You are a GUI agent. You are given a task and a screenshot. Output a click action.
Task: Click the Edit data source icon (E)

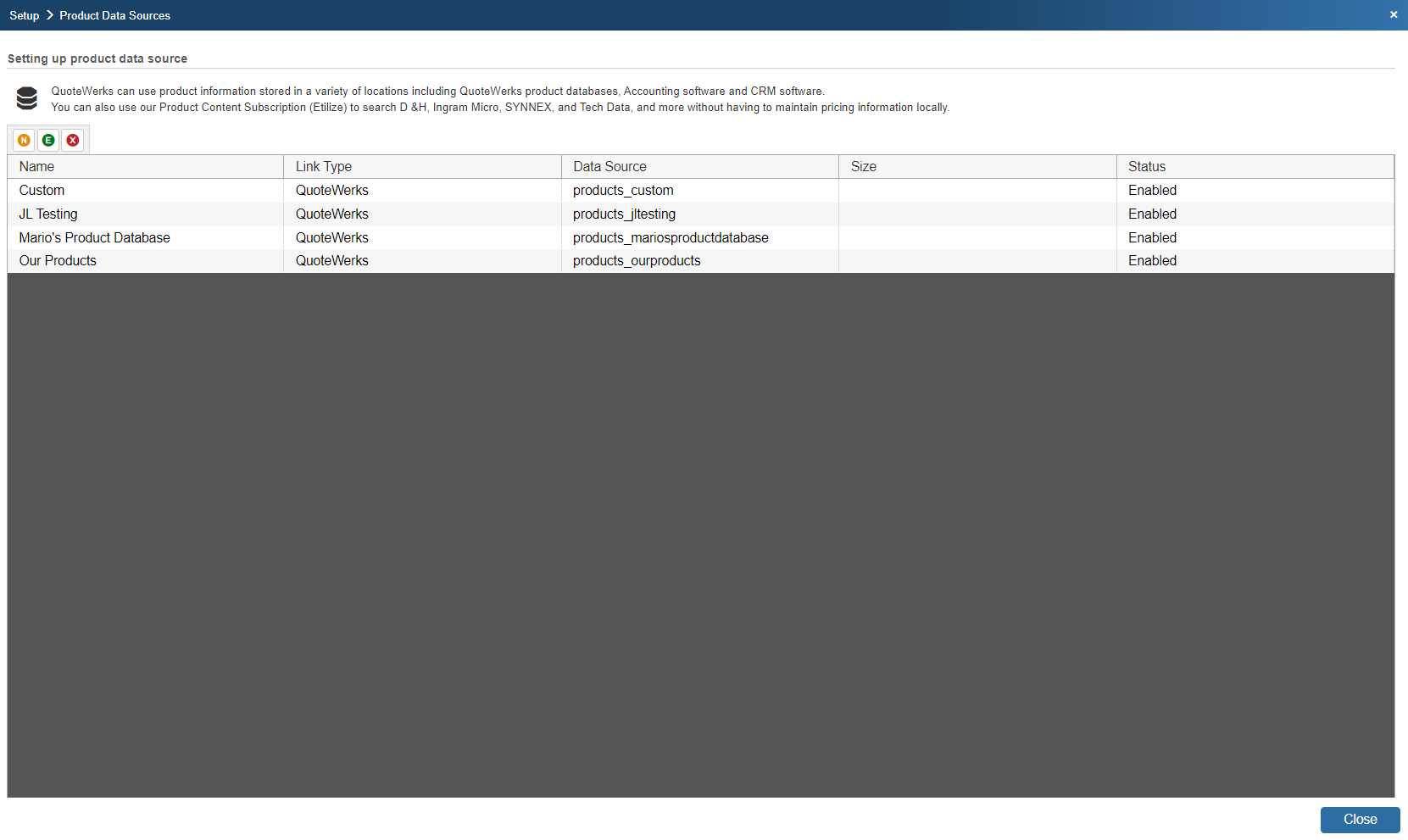[x=48, y=140]
